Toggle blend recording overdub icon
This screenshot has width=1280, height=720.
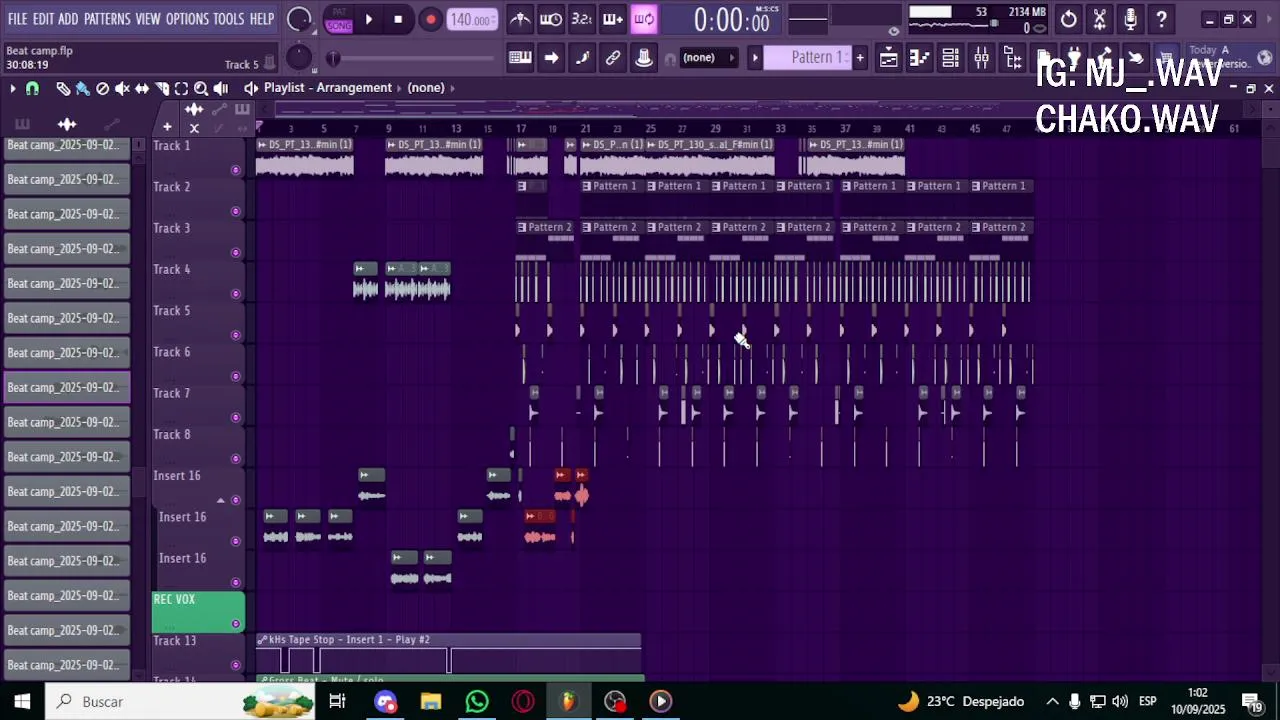[x=613, y=19]
